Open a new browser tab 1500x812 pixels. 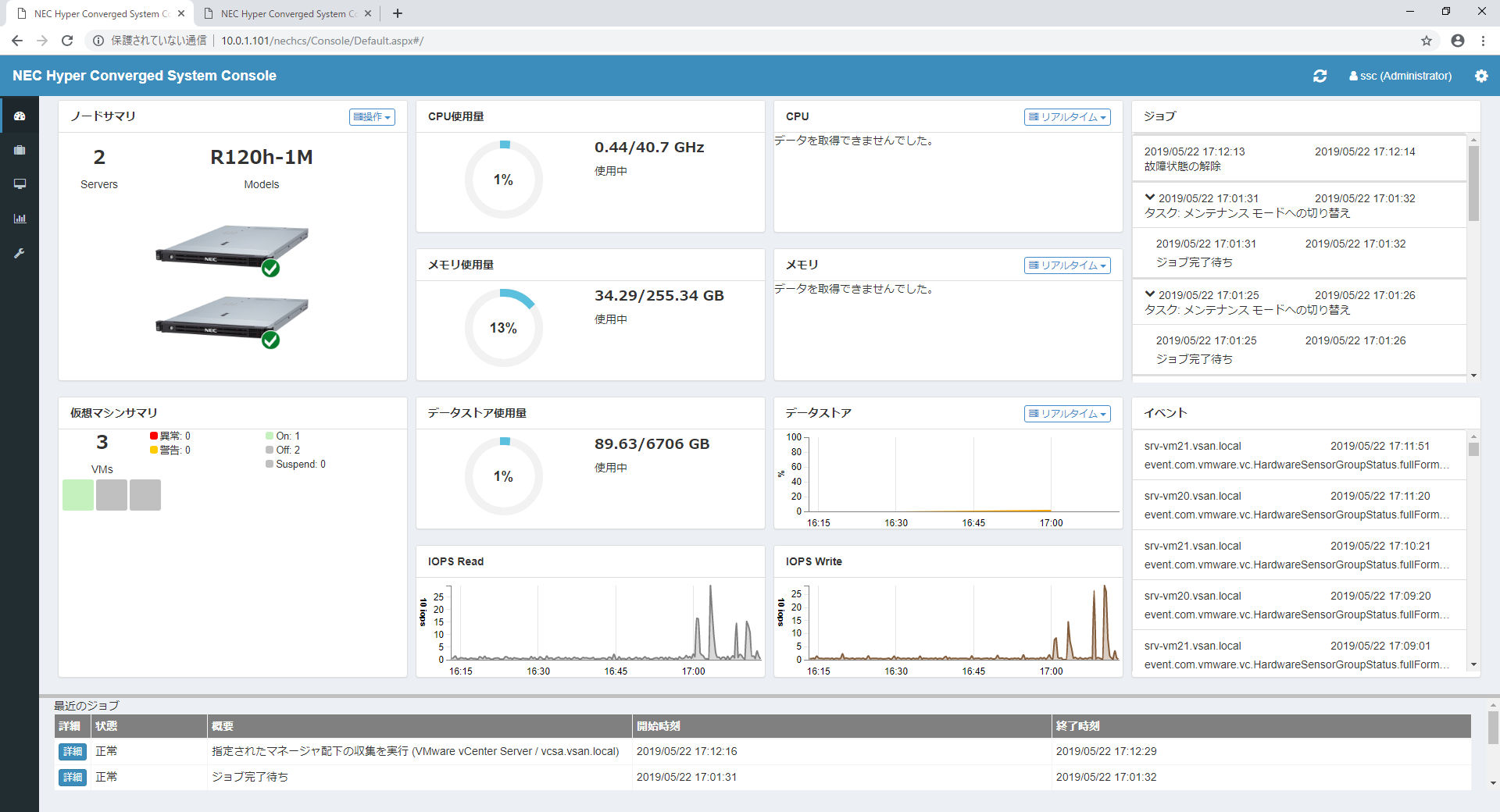click(x=398, y=13)
